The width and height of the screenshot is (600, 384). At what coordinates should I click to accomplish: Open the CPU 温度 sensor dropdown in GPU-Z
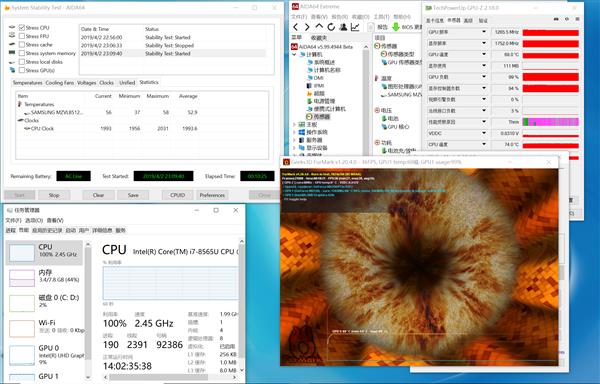(484, 145)
